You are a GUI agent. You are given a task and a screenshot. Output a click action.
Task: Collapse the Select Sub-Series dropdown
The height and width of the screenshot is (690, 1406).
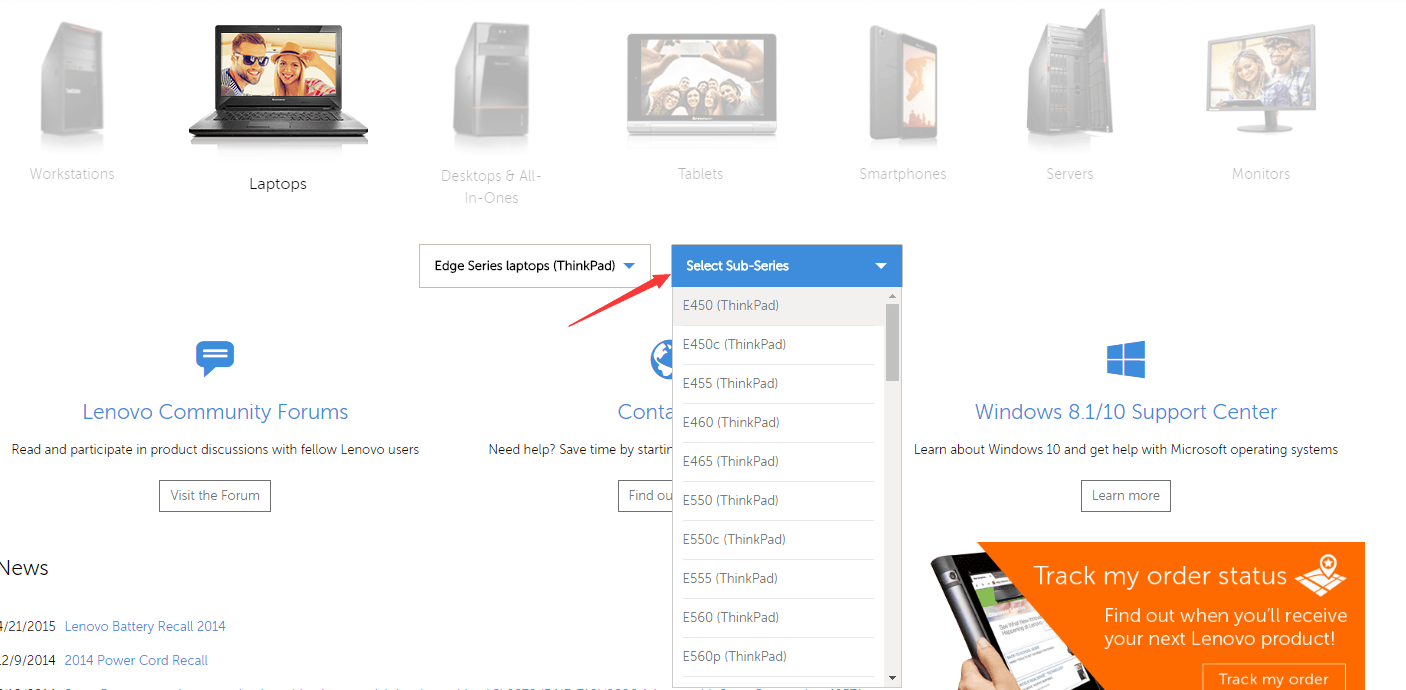point(787,266)
